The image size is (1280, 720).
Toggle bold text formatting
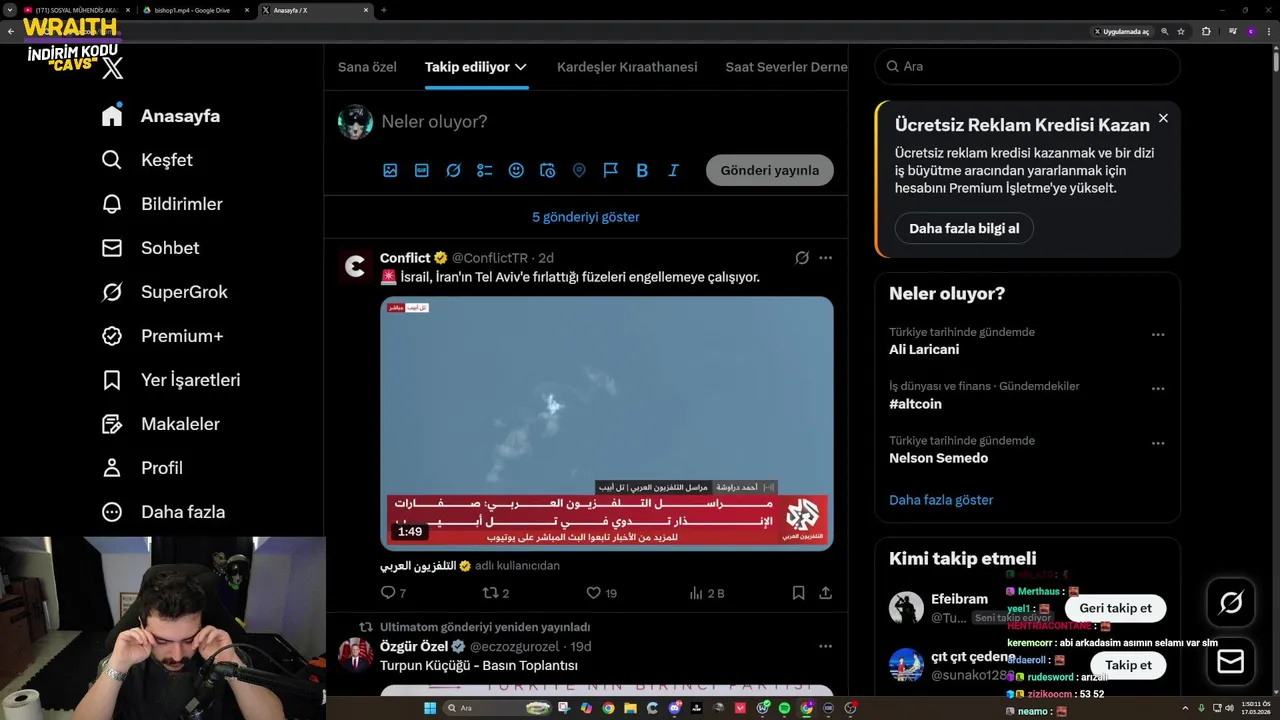[642, 171]
